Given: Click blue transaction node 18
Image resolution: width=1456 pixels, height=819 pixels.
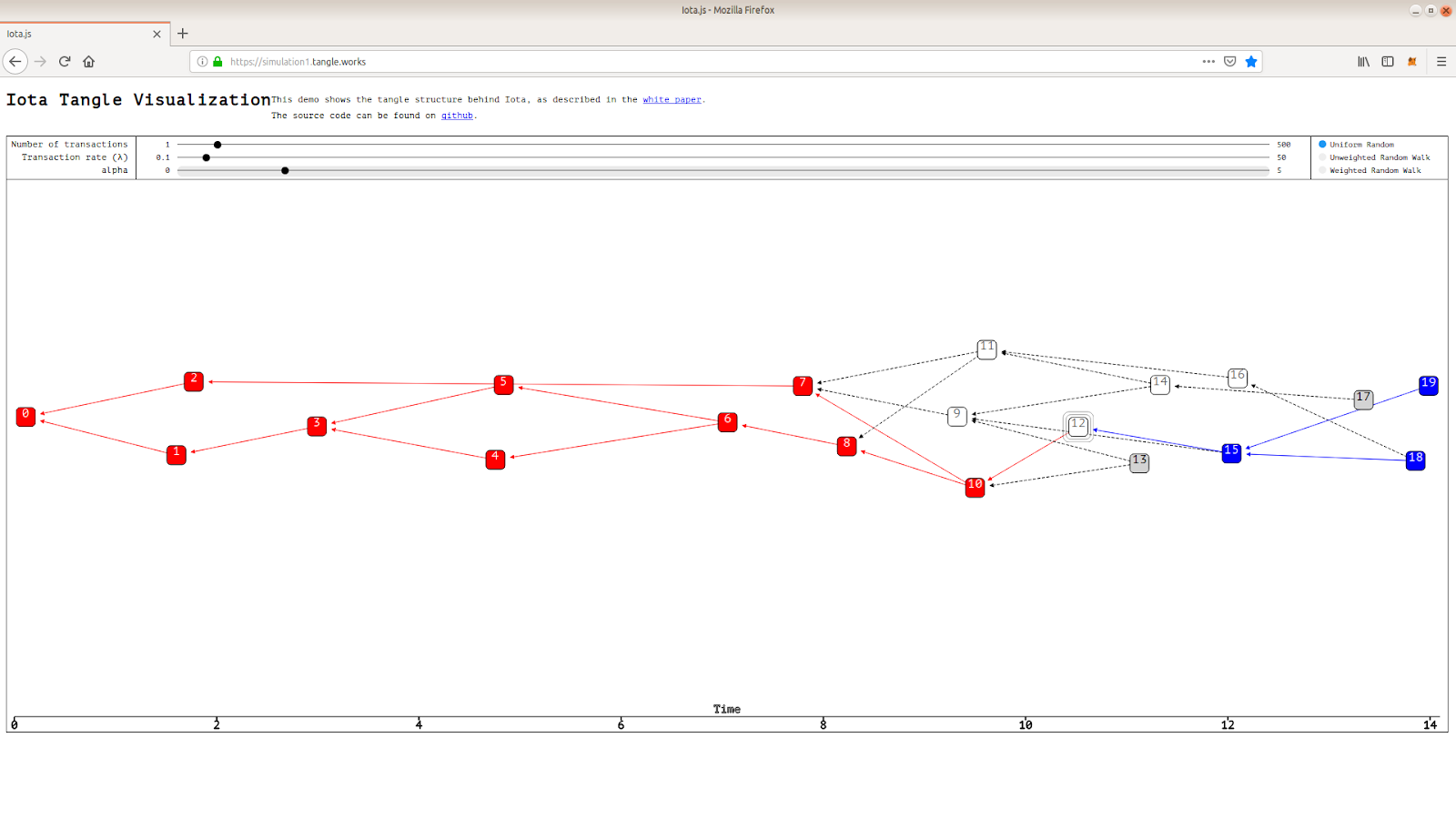Looking at the screenshot, I should (x=1415, y=460).
